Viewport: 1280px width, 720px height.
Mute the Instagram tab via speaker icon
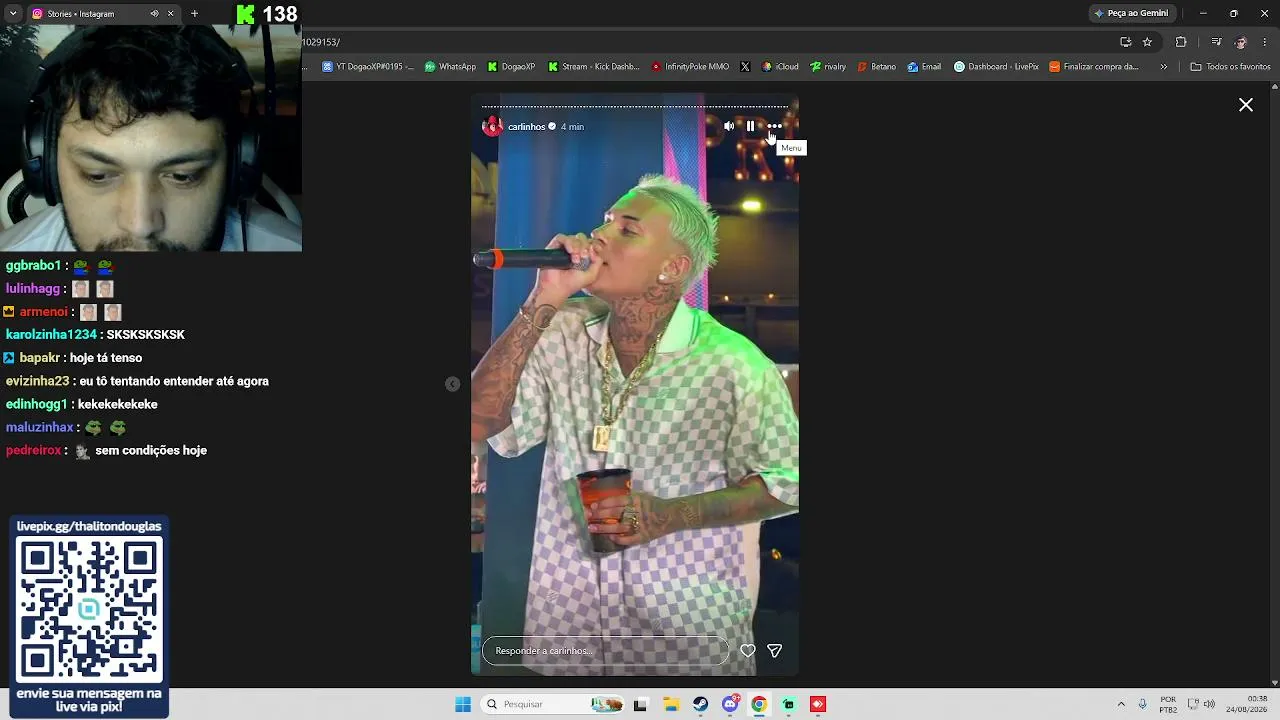pos(154,14)
